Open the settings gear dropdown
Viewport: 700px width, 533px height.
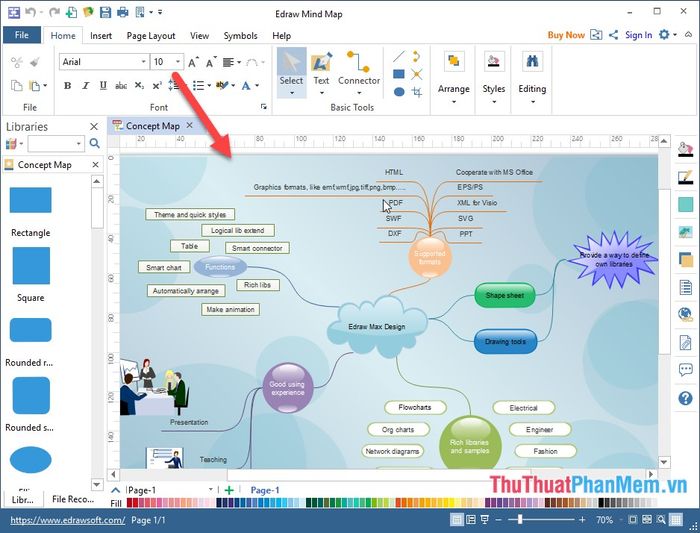click(x=667, y=34)
